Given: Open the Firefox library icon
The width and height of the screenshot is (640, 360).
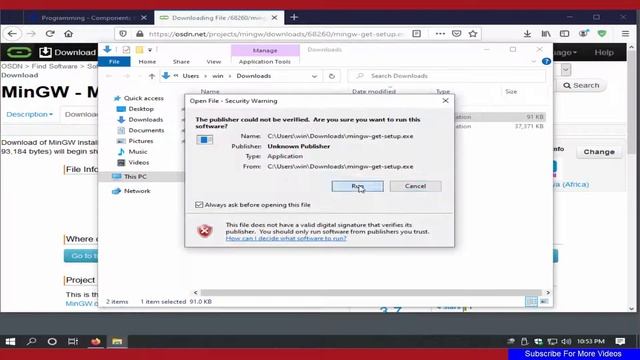Looking at the screenshot, I should 546,34.
